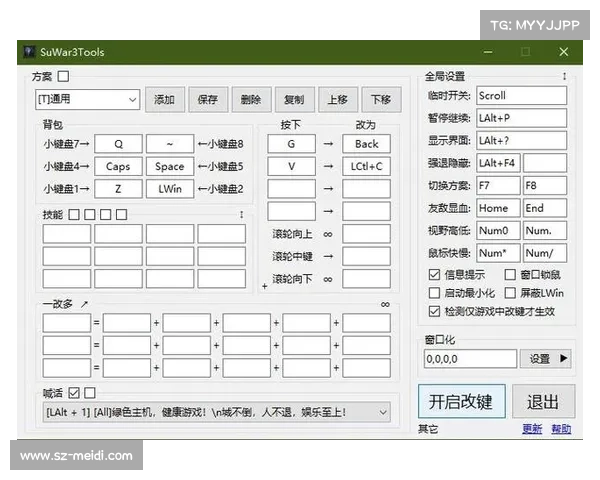Click the 小键盘1 field containing Z

pyautogui.click(x=118, y=189)
